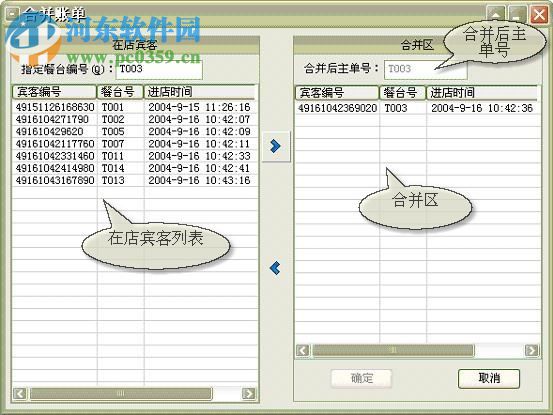Sort by 进店时间 column in 在店宾客 list
This screenshot has width=553, height=415.
[x=199, y=92]
